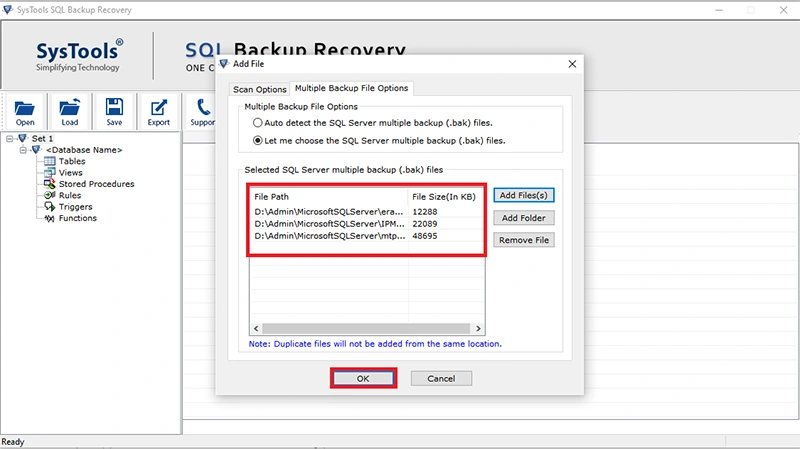Viewport: 800px width, 449px height.
Task: Select the Functions icon in the tree
Action: (49, 218)
